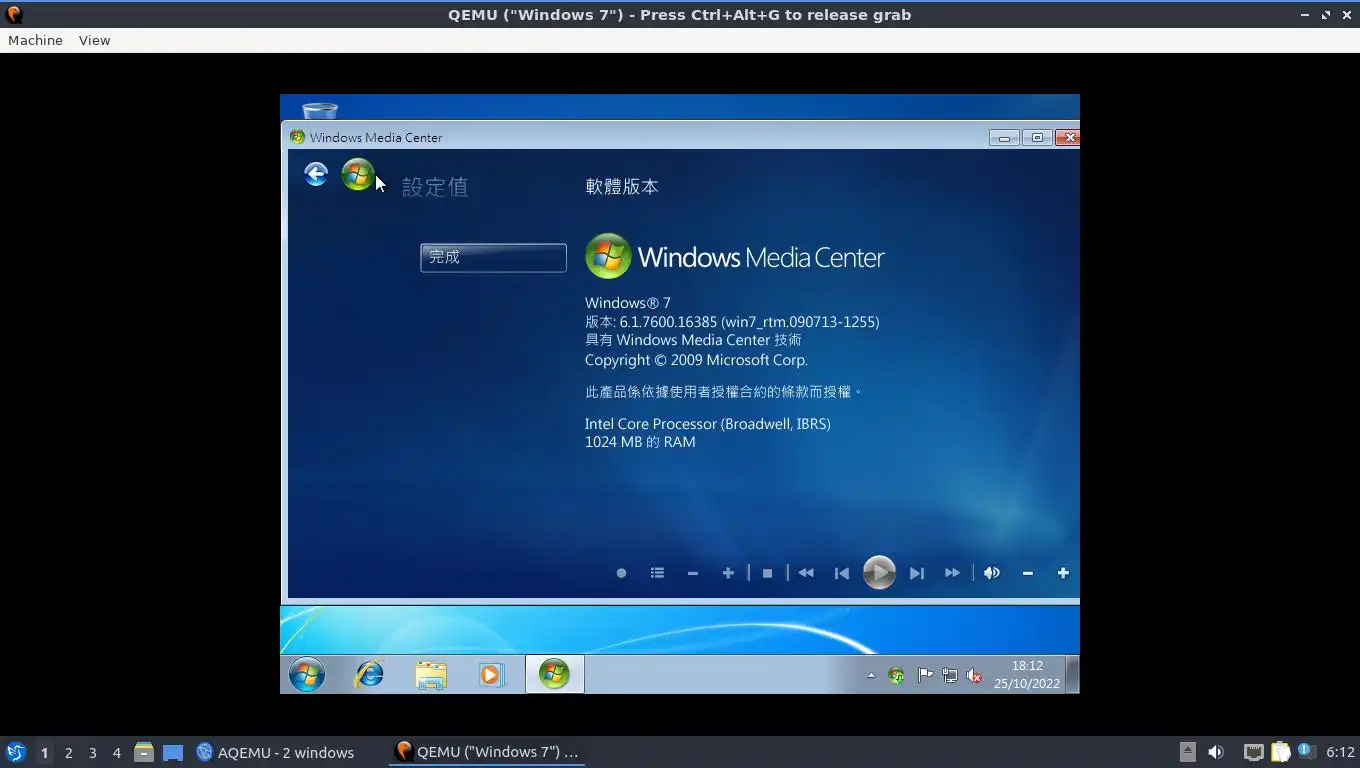Launch Windows Media Player from taskbar
The height and width of the screenshot is (768, 1360).
490,675
